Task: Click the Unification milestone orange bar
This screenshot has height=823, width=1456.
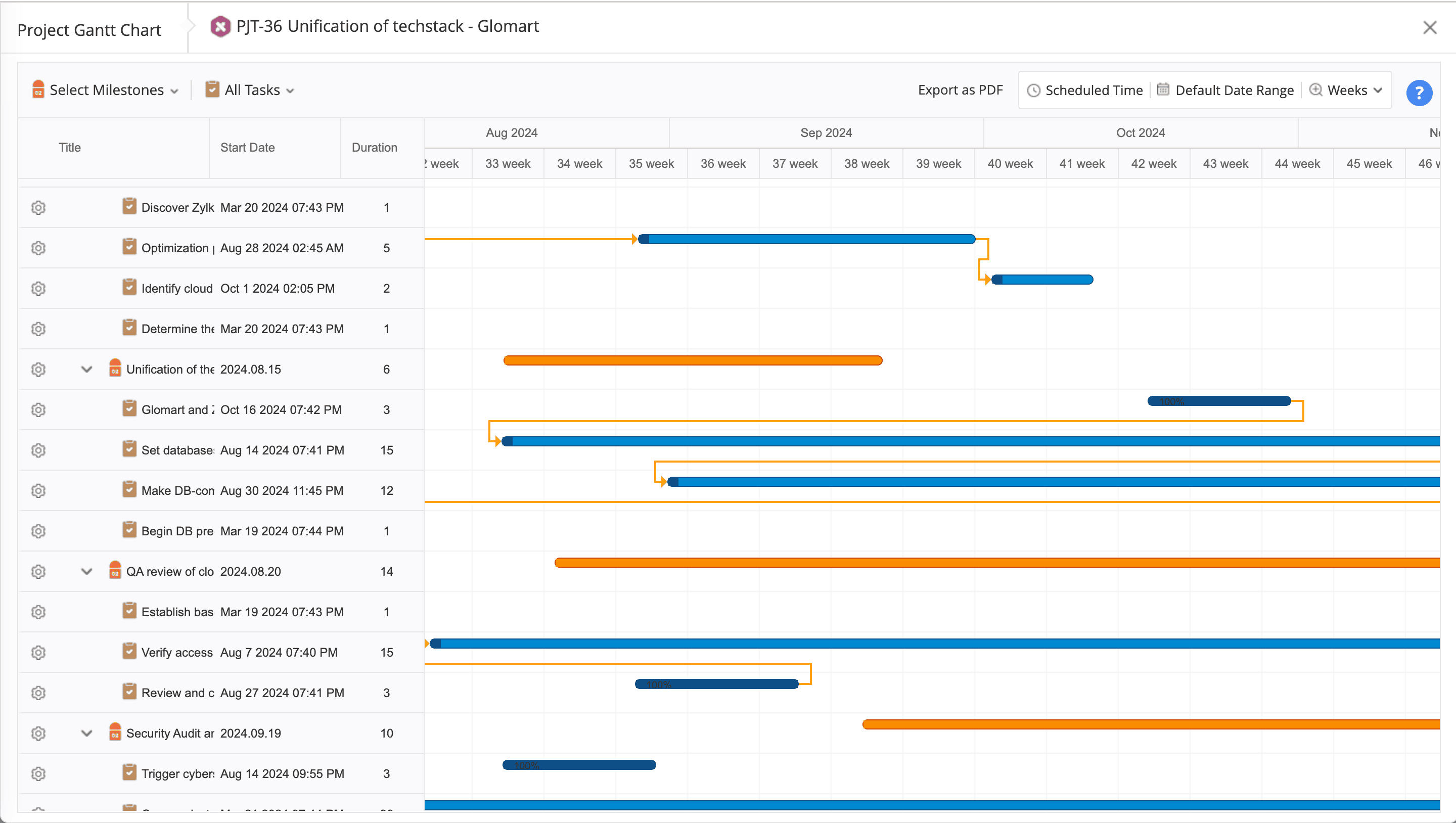Action: pos(693,360)
